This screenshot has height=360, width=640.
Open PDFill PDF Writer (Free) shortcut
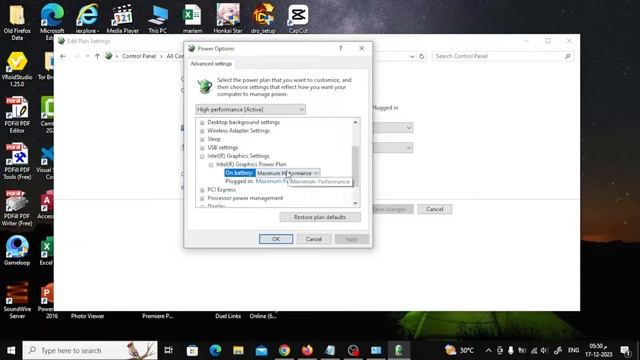coord(17,208)
